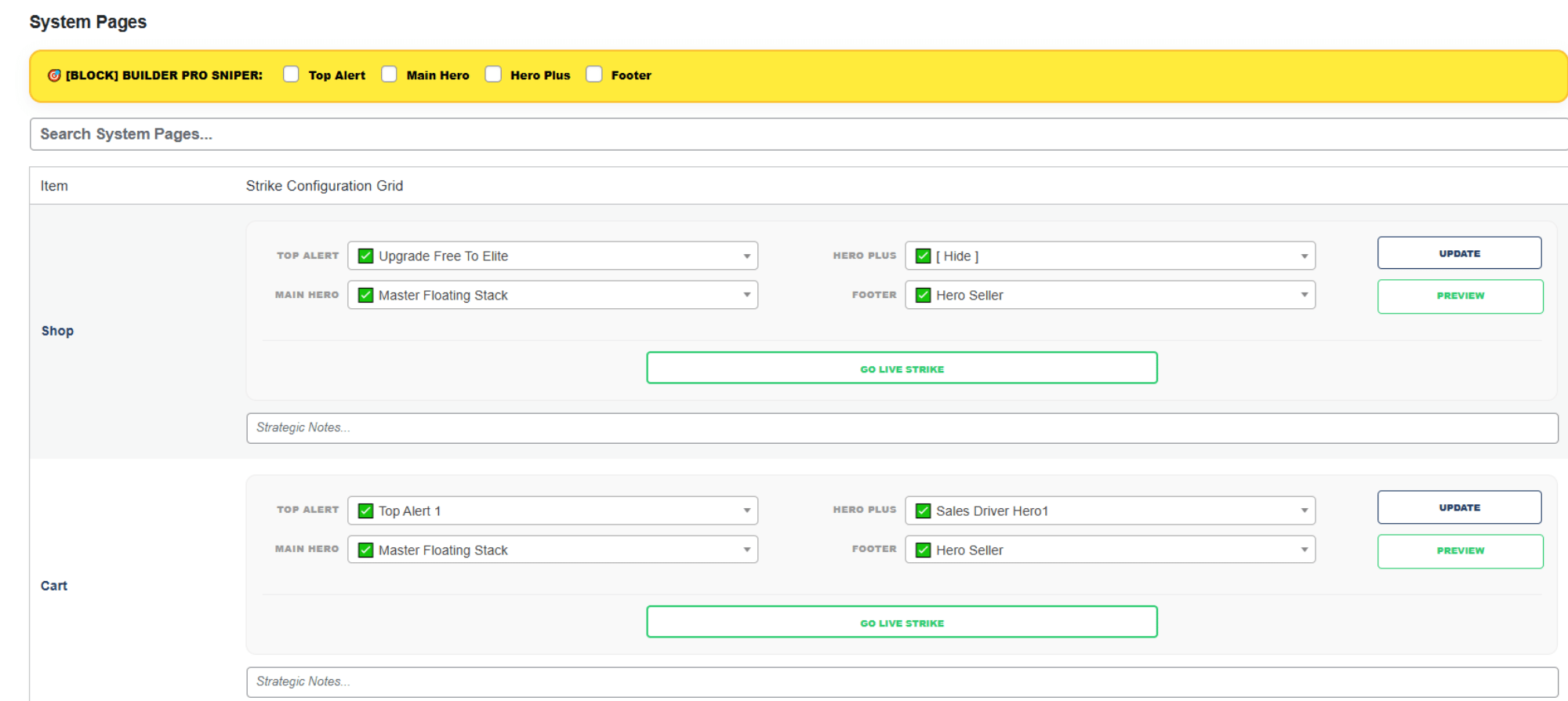Open the Shop page link
Image resolution: width=1568 pixels, height=701 pixels.
point(57,331)
